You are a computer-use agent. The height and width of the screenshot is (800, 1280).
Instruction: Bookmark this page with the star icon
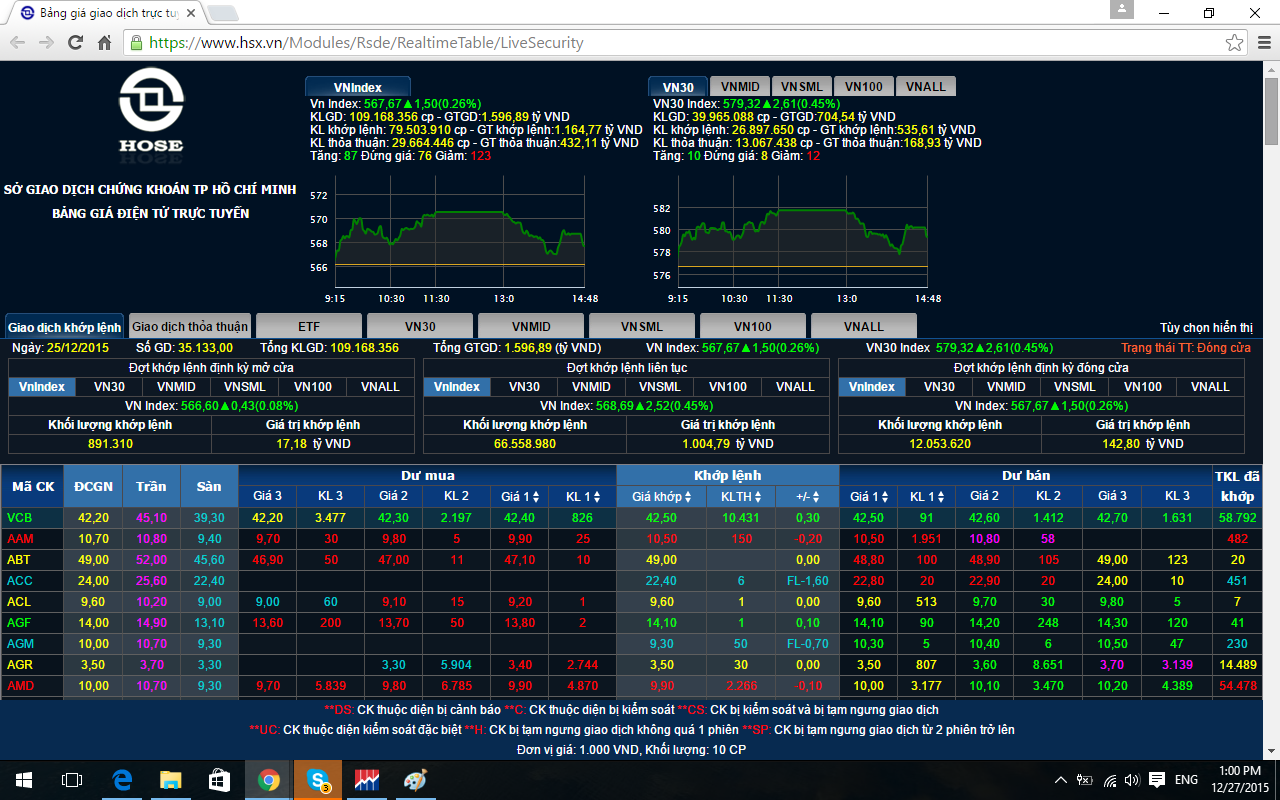tap(1235, 43)
